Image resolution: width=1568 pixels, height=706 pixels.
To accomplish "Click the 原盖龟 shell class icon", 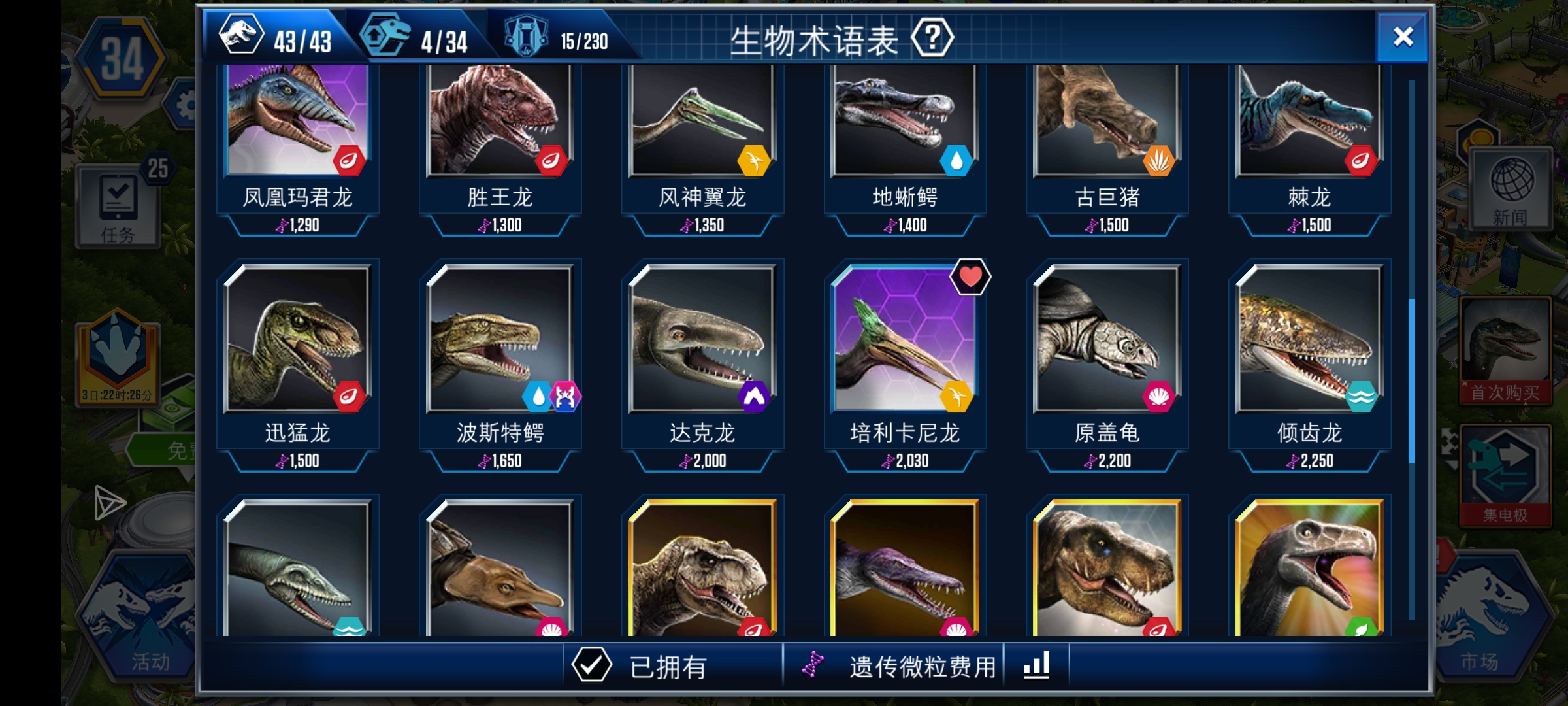I will click(1158, 397).
